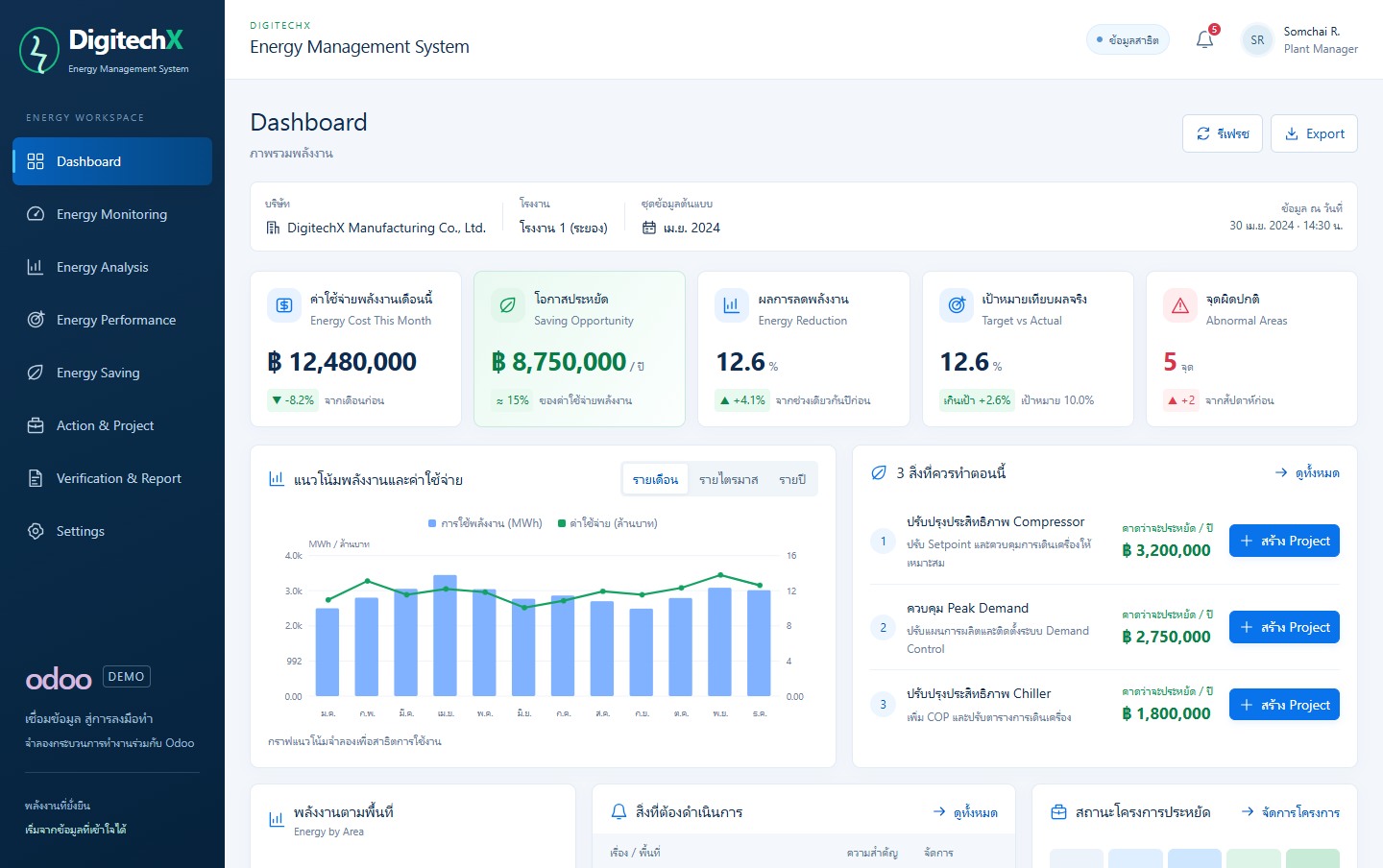Click Target vs Actual target icon
Screen dimensions: 1383x868
pyautogui.click(x=957, y=305)
